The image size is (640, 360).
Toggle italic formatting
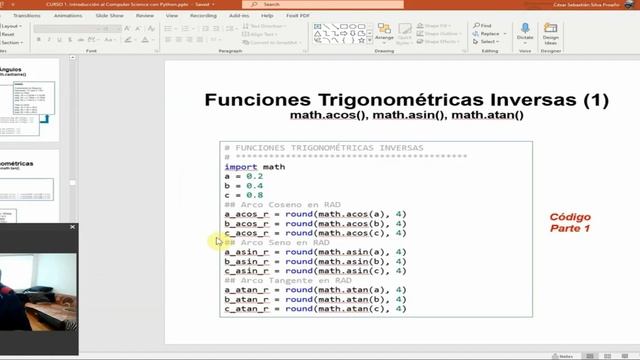pyautogui.click(x=49, y=40)
